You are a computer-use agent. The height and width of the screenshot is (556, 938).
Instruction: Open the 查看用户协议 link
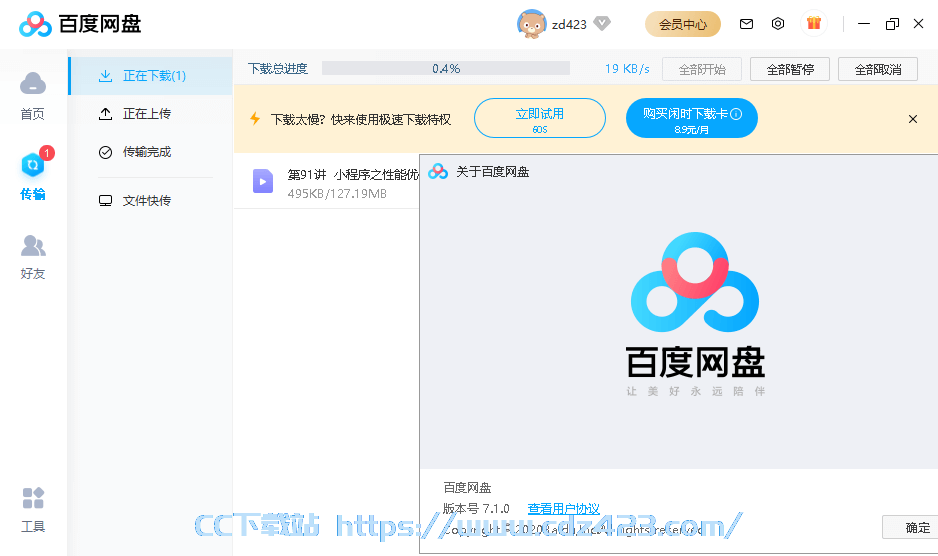(x=564, y=509)
